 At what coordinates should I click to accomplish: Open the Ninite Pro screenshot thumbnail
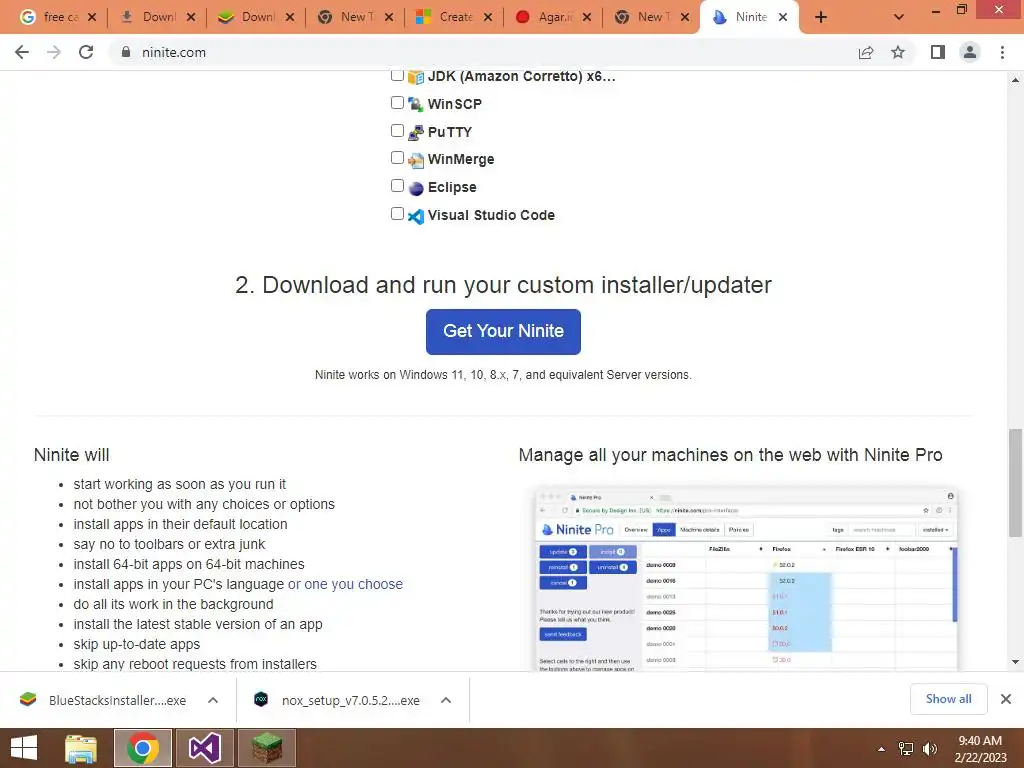(746, 579)
